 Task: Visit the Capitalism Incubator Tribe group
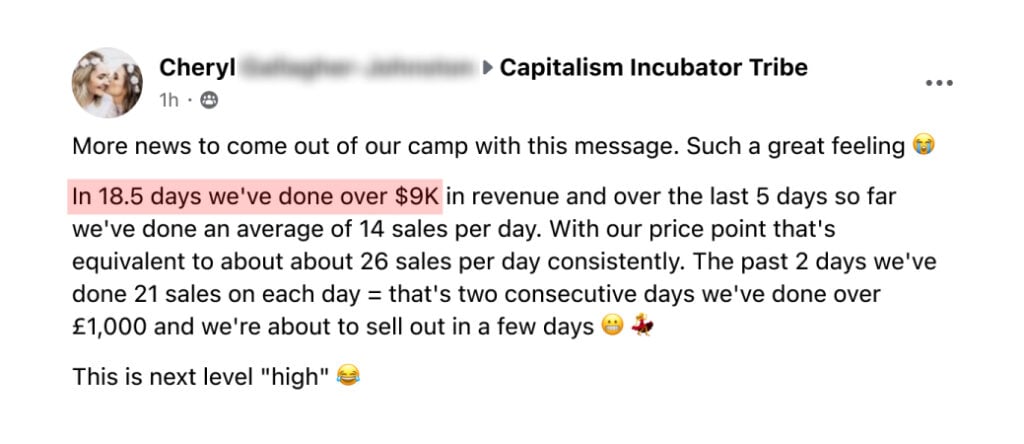pos(654,67)
